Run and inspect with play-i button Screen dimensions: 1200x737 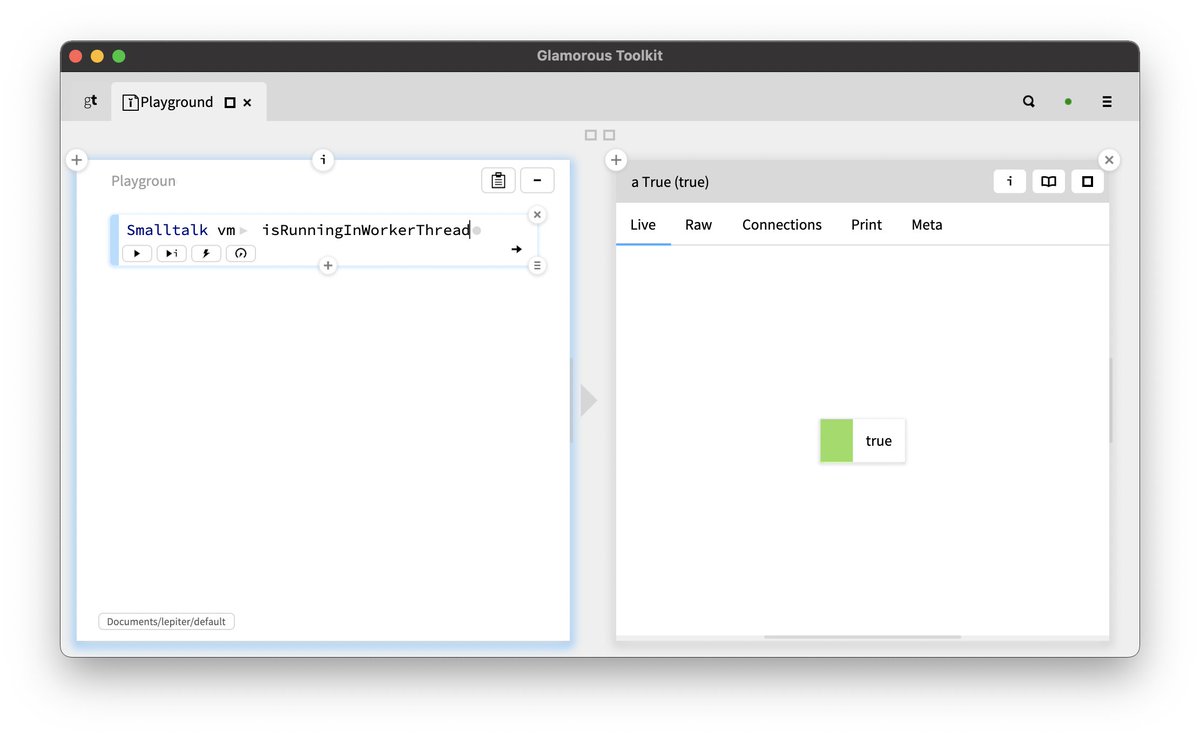[171, 254]
